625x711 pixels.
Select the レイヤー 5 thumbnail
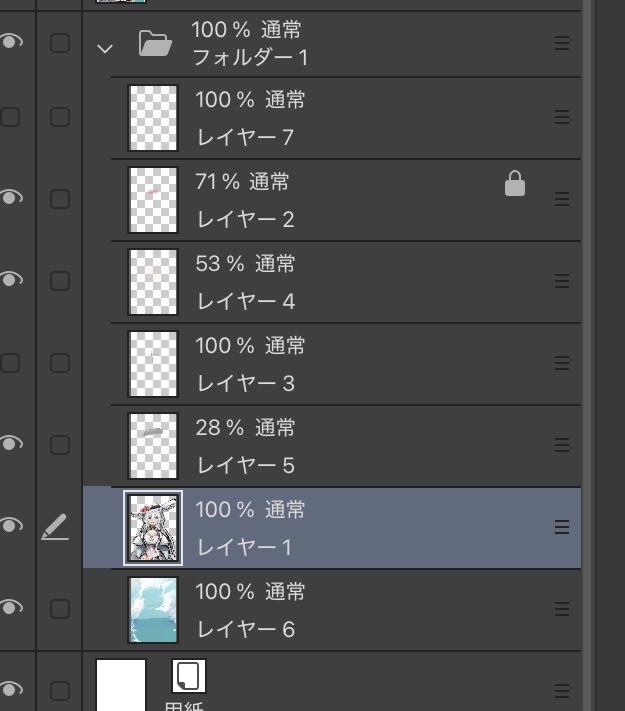153,446
